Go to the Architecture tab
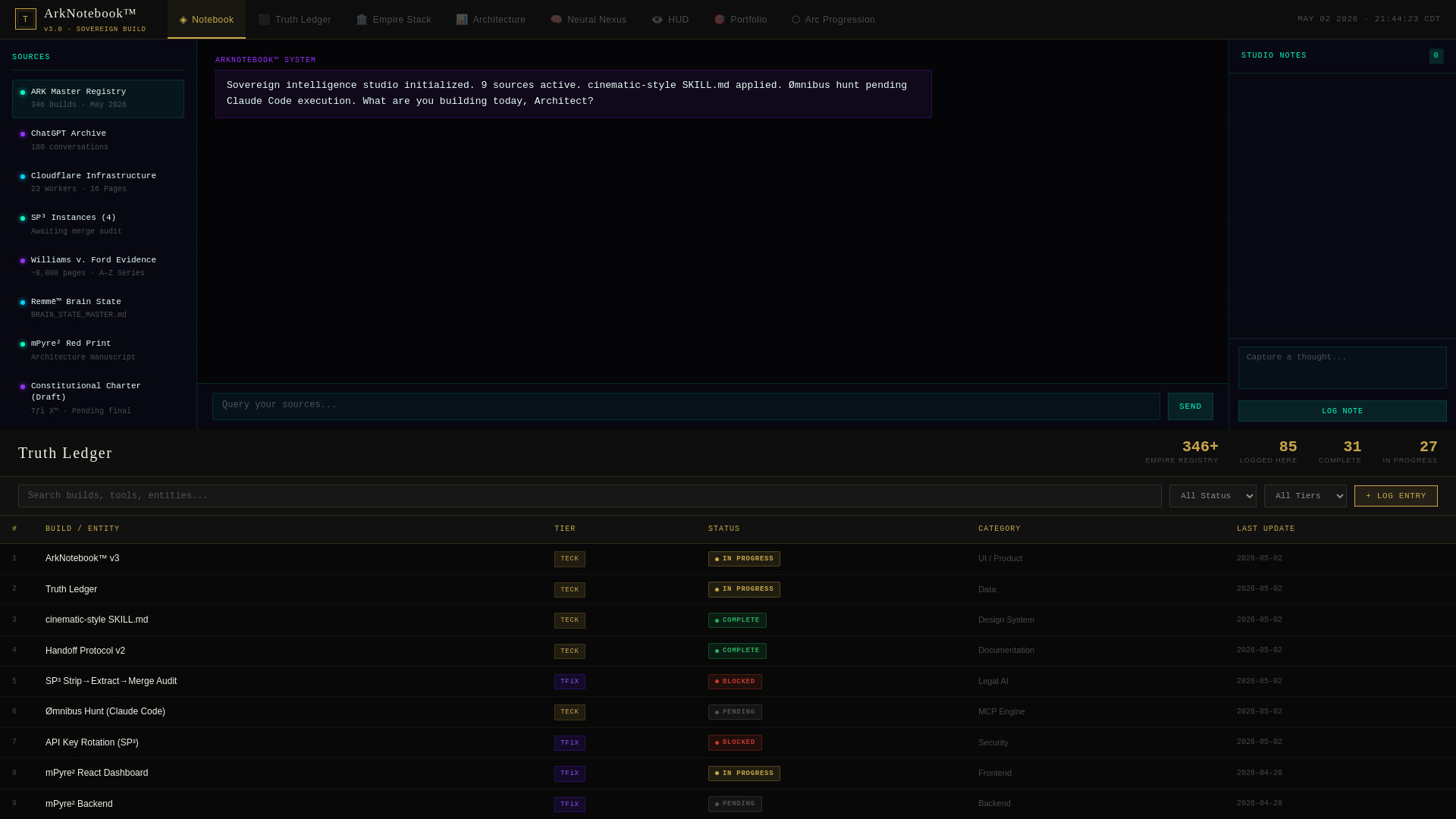The image size is (1456, 819). [x=491, y=20]
